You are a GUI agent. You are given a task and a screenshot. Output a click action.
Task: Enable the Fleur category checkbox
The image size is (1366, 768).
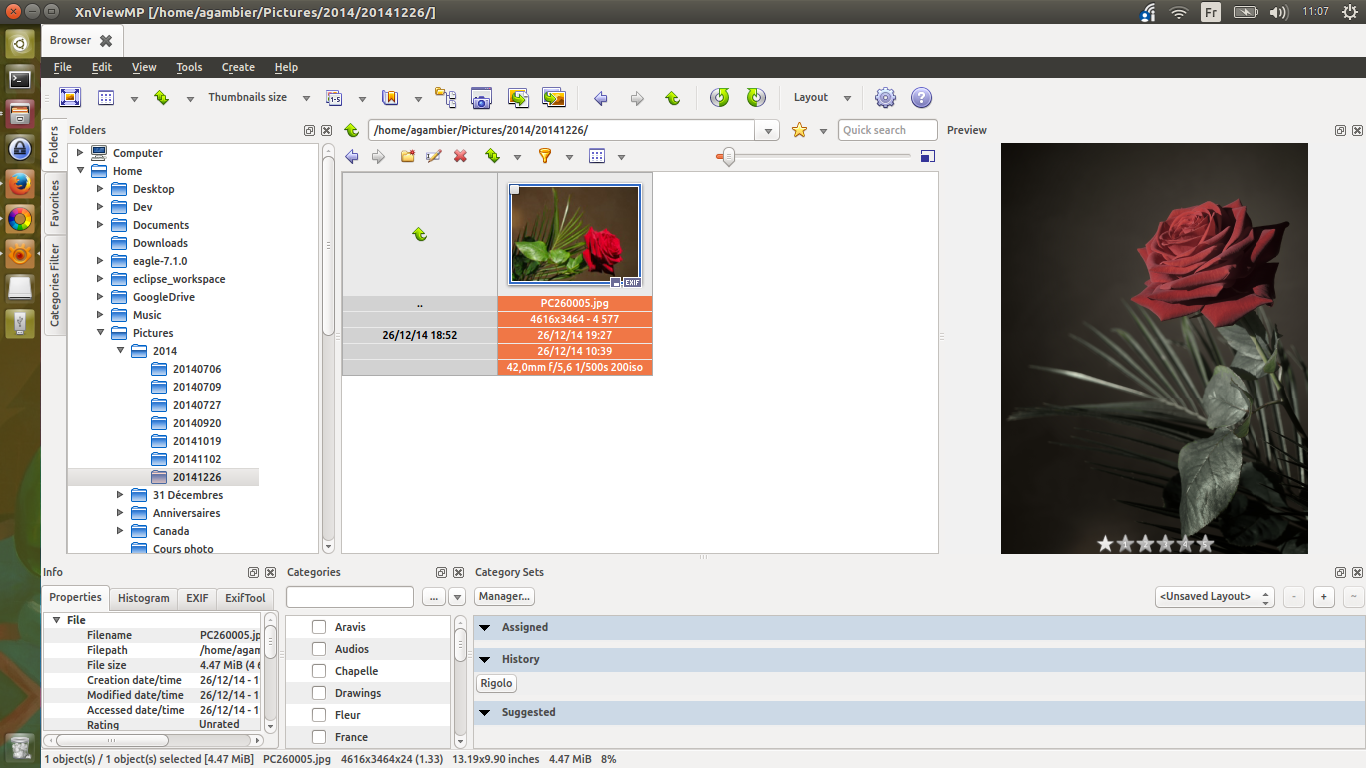(x=319, y=715)
